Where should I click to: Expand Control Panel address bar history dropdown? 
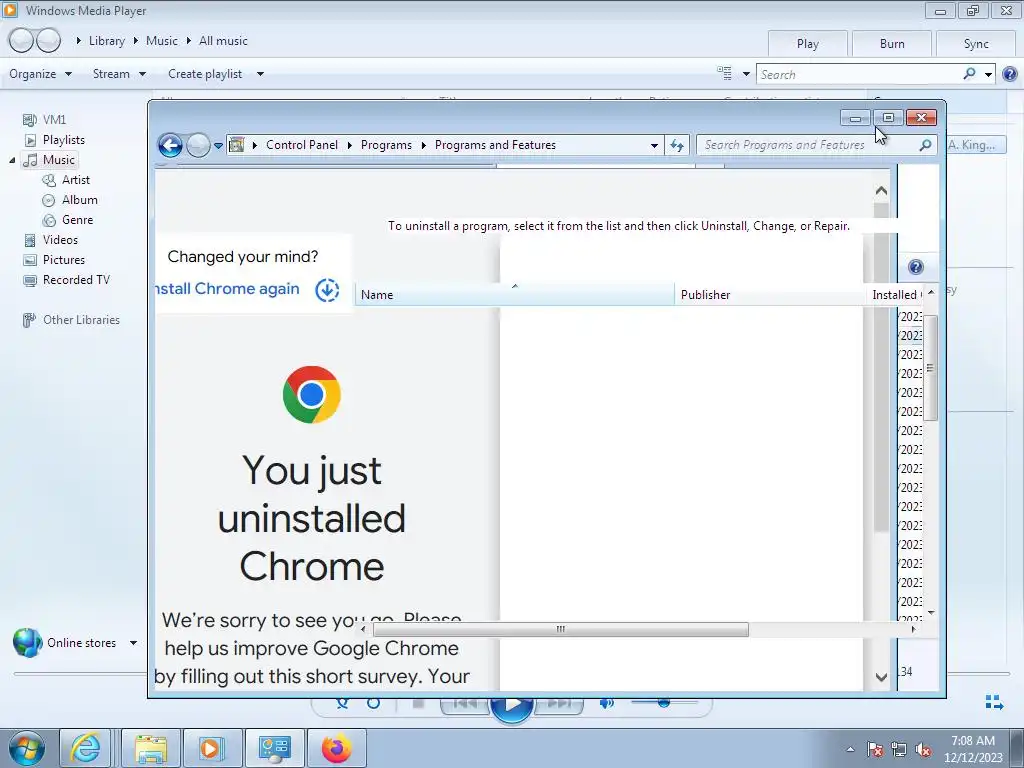coord(654,145)
